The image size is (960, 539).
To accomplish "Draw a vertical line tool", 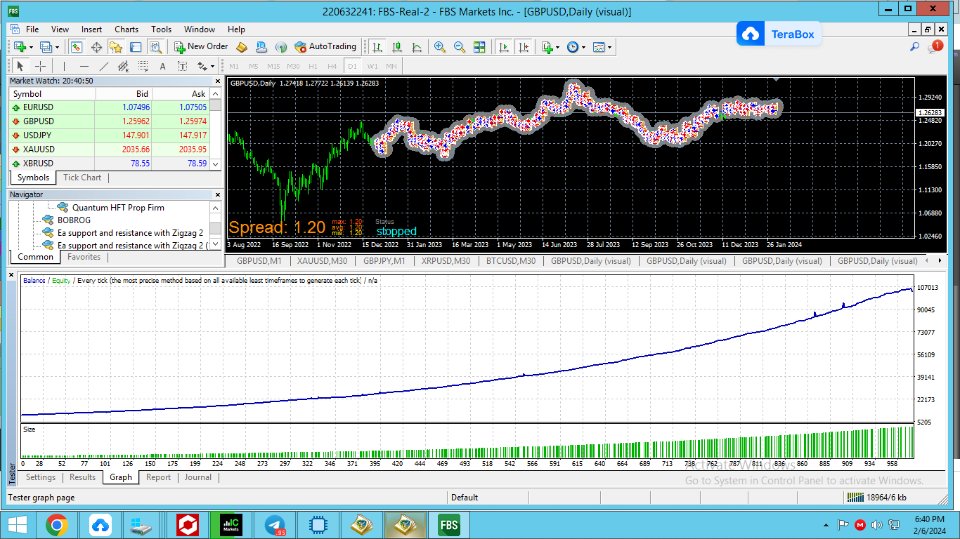I will (x=64, y=66).
